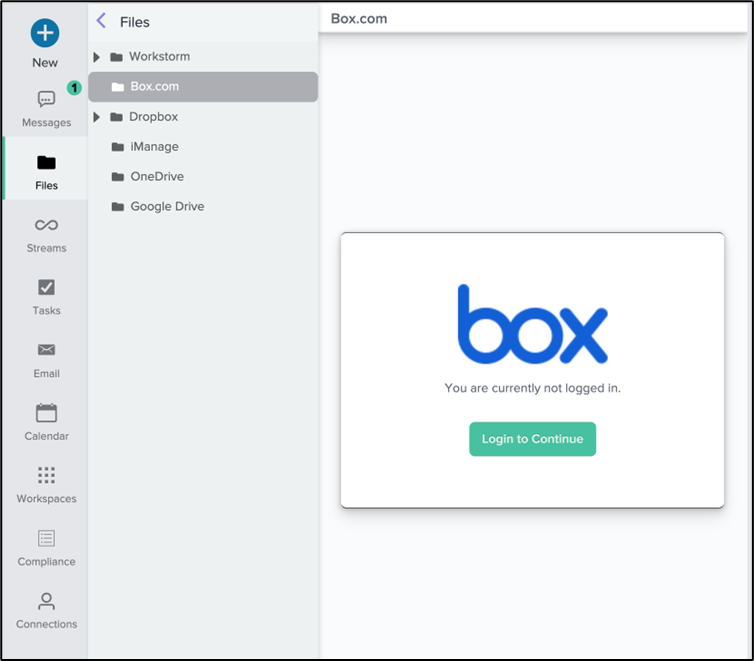Click the Workstorm folder icon
754x661 pixels.
coord(116,57)
